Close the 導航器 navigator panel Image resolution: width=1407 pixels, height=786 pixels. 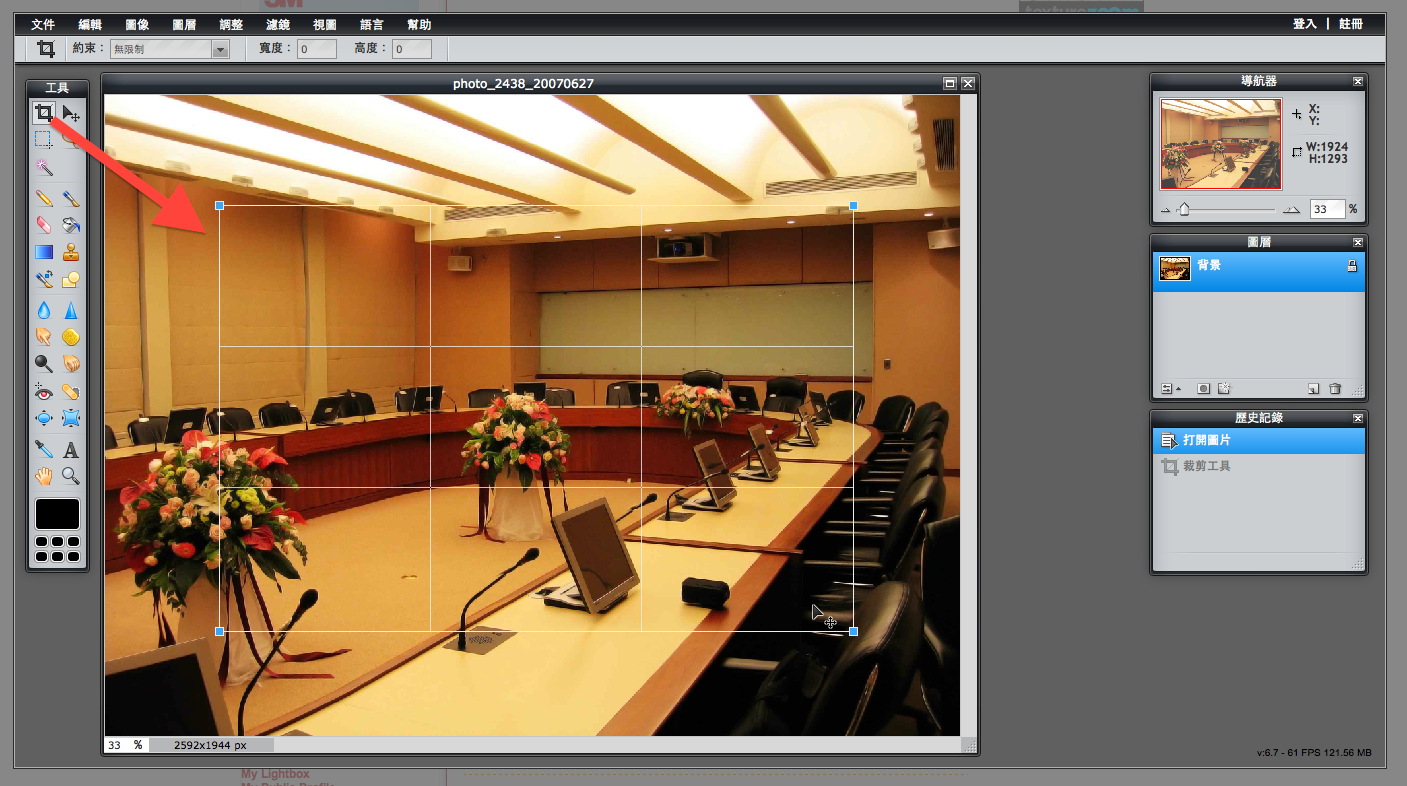point(1357,81)
